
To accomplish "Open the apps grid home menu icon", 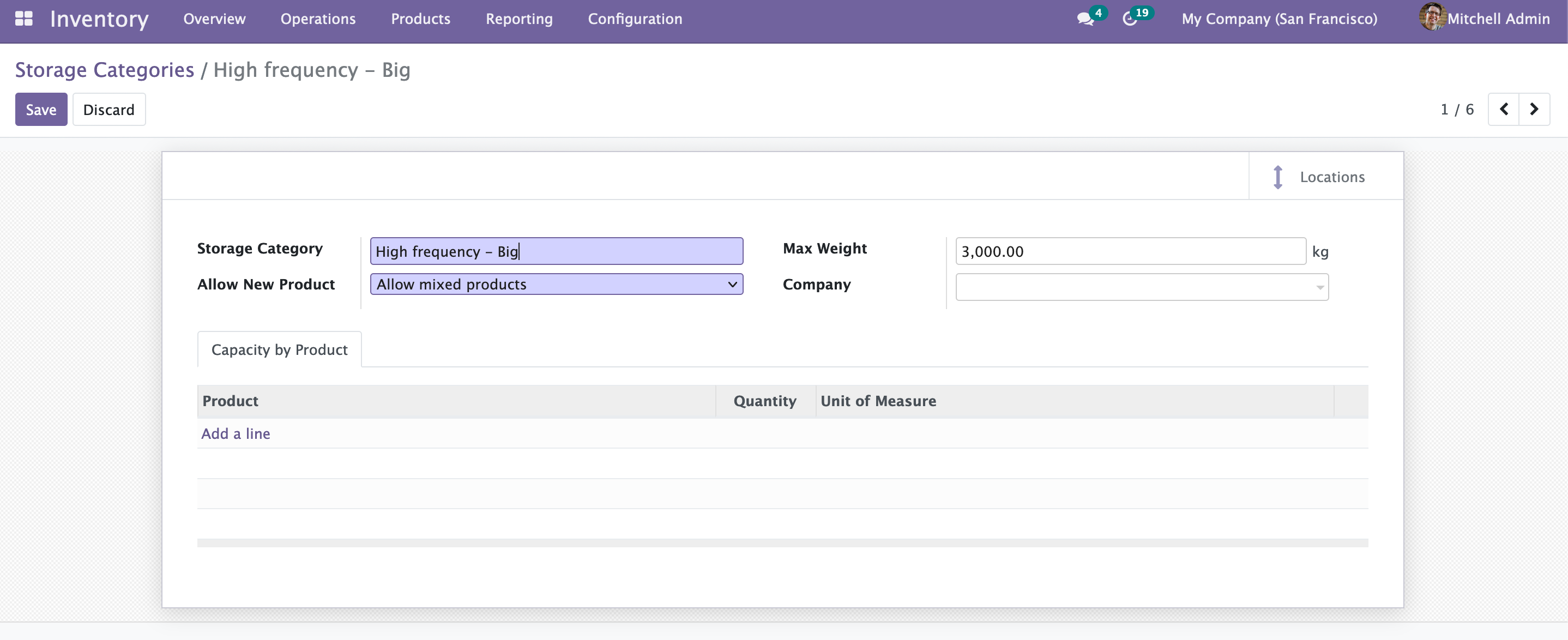I will pyautogui.click(x=24, y=18).
